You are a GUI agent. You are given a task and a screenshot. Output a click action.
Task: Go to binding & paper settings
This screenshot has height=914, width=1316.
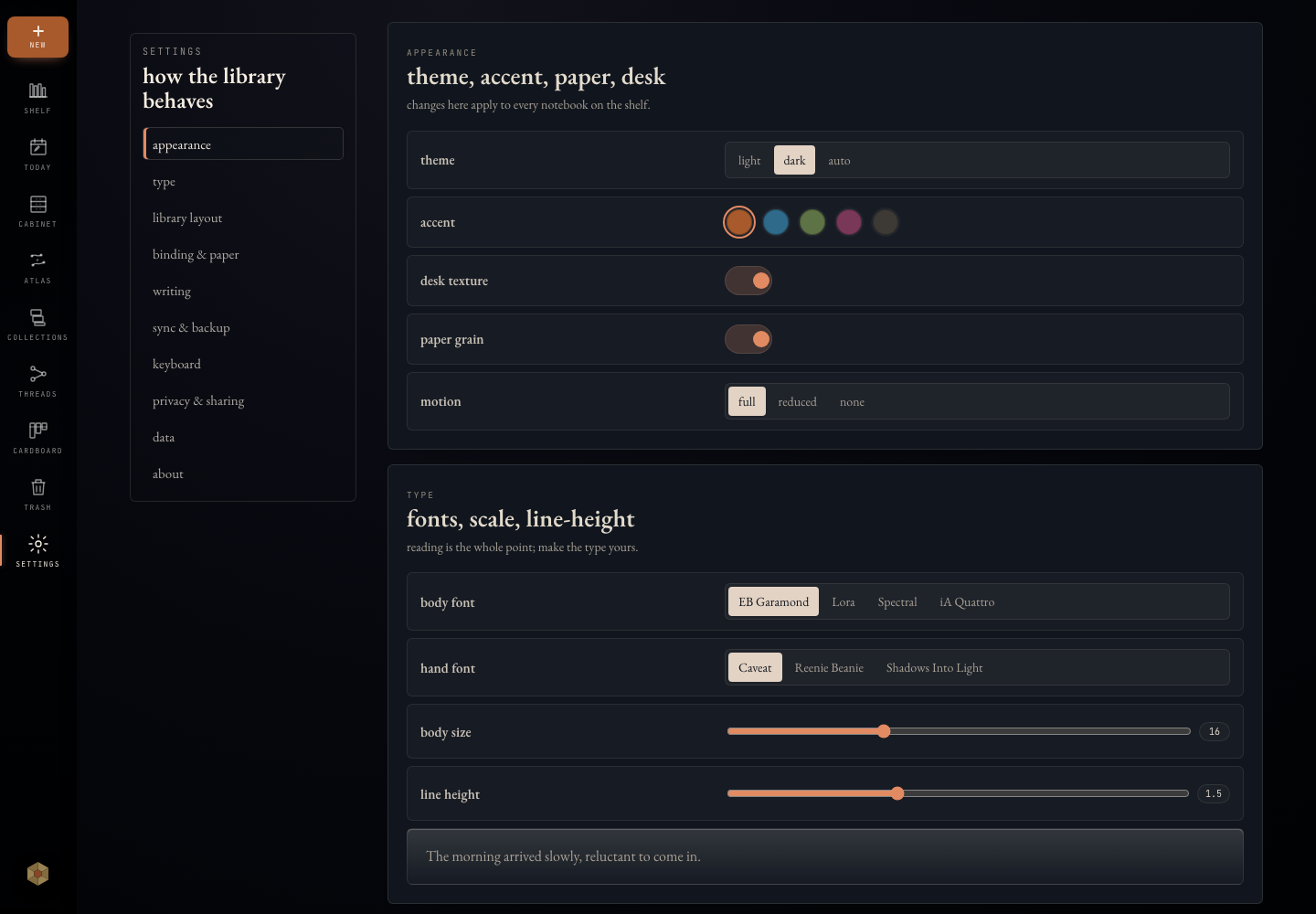(243, 254)
